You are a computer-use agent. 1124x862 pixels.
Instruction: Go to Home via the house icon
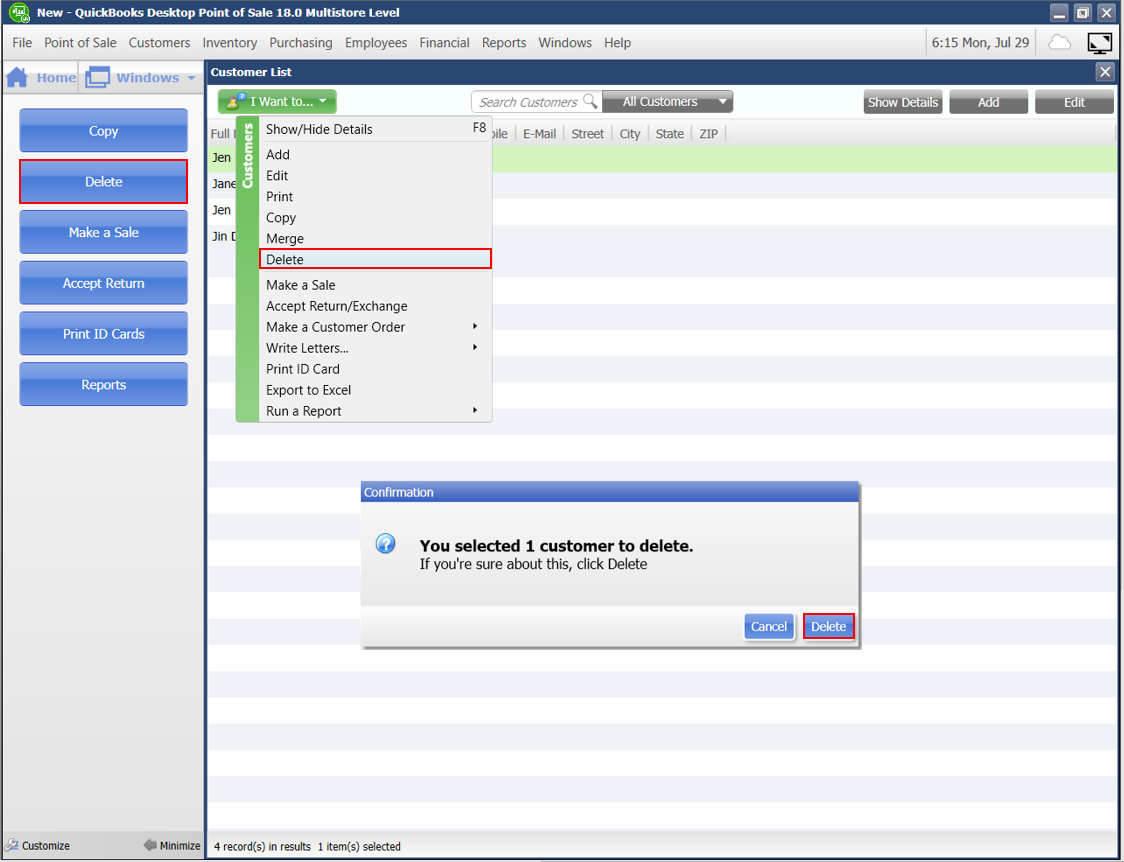tap(16, 77)
